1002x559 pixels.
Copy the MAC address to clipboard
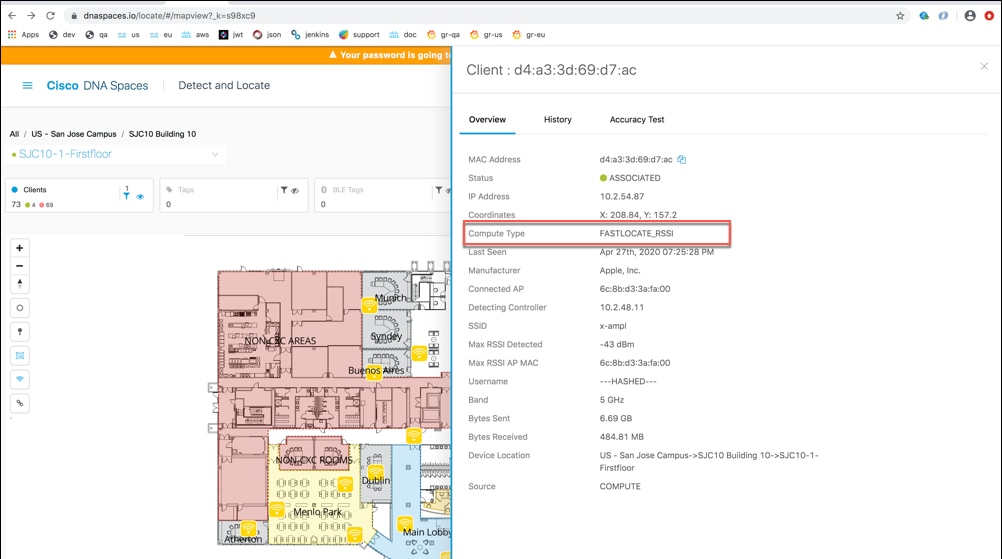682,160
